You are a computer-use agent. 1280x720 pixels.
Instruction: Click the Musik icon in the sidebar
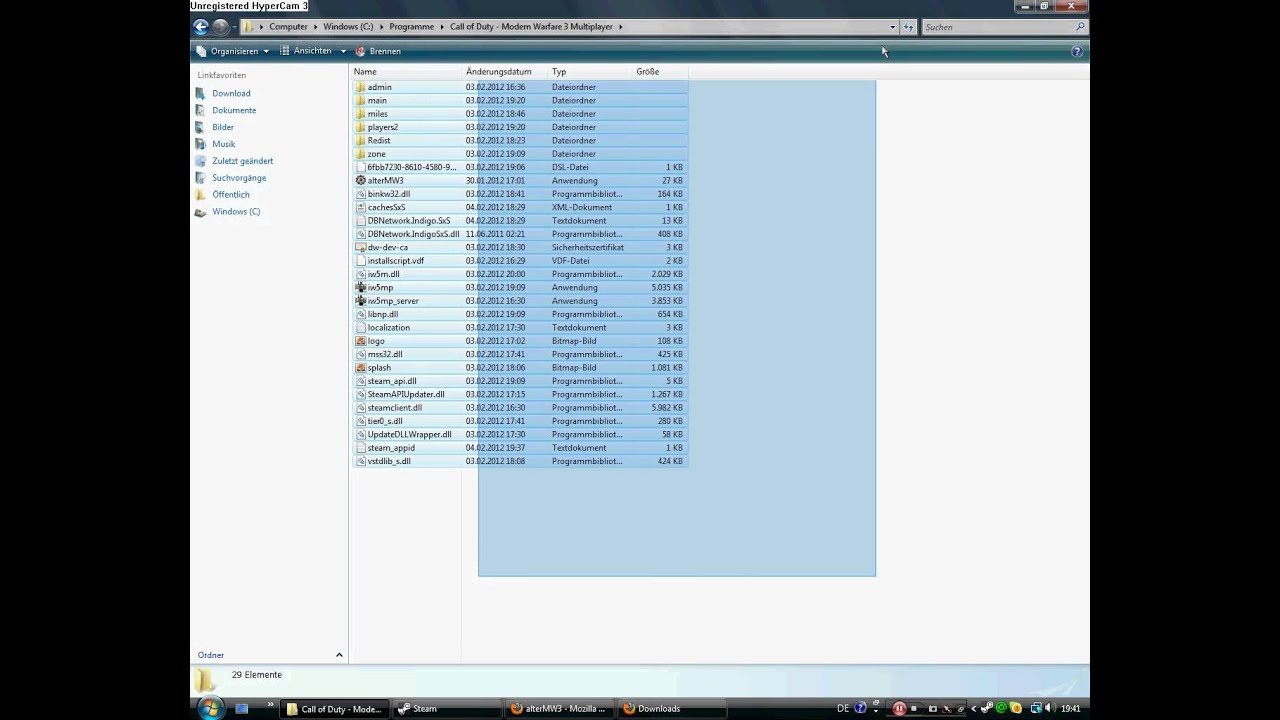click(x=201, y=144)
